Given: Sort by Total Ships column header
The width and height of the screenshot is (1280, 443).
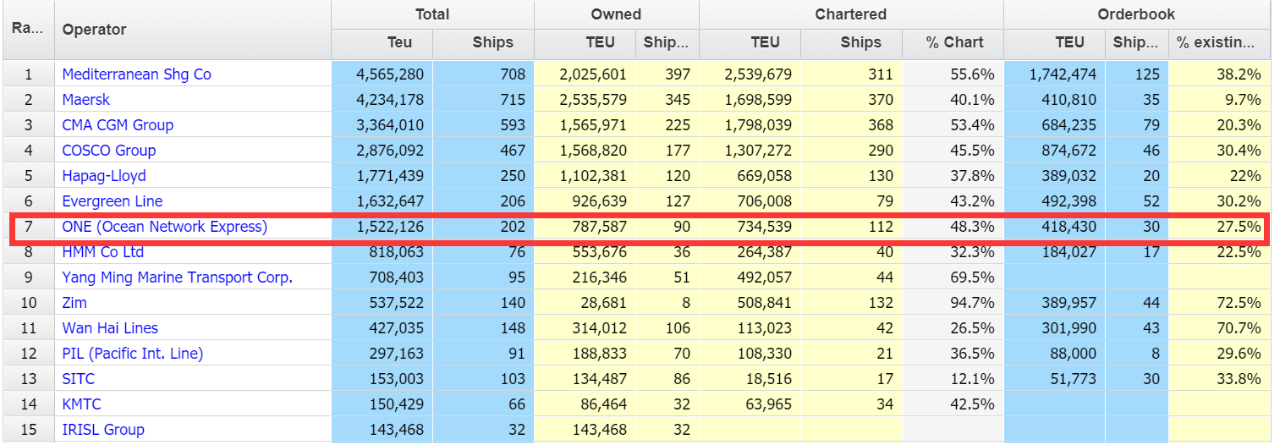Looking at the screenshot, I should coord(492,42).
